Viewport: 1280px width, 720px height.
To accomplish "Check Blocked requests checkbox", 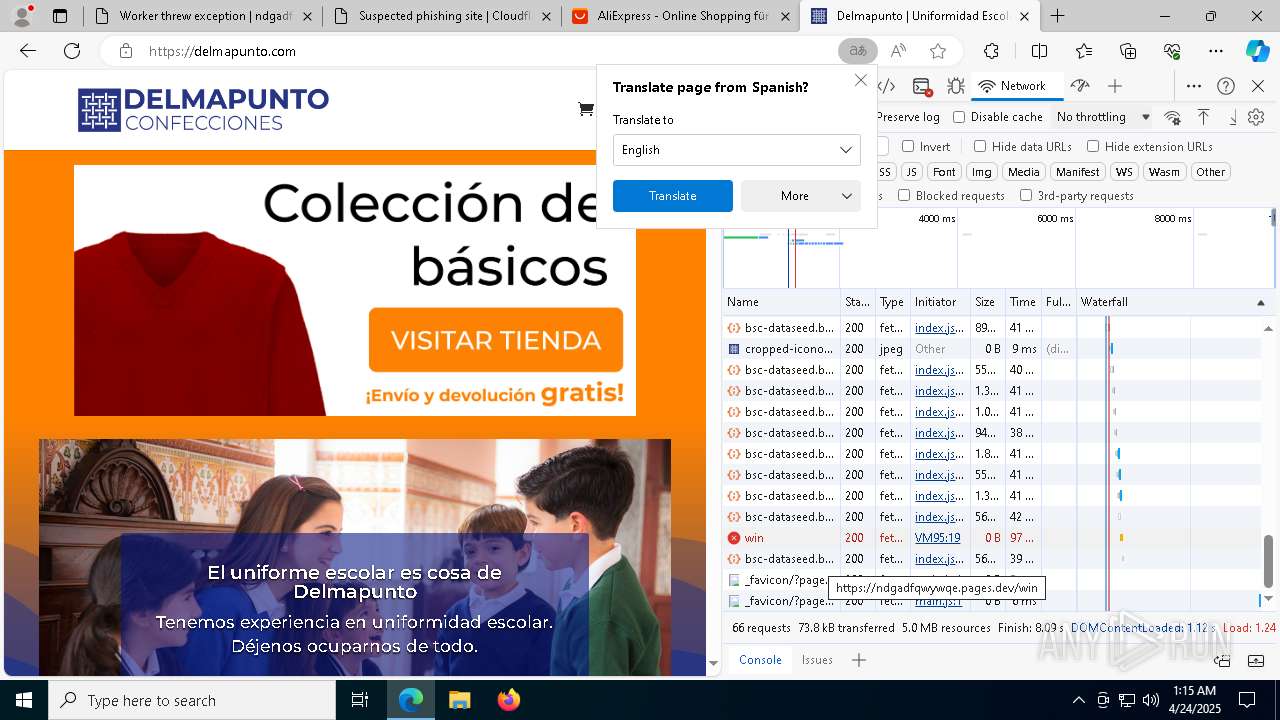I will 904,195.
